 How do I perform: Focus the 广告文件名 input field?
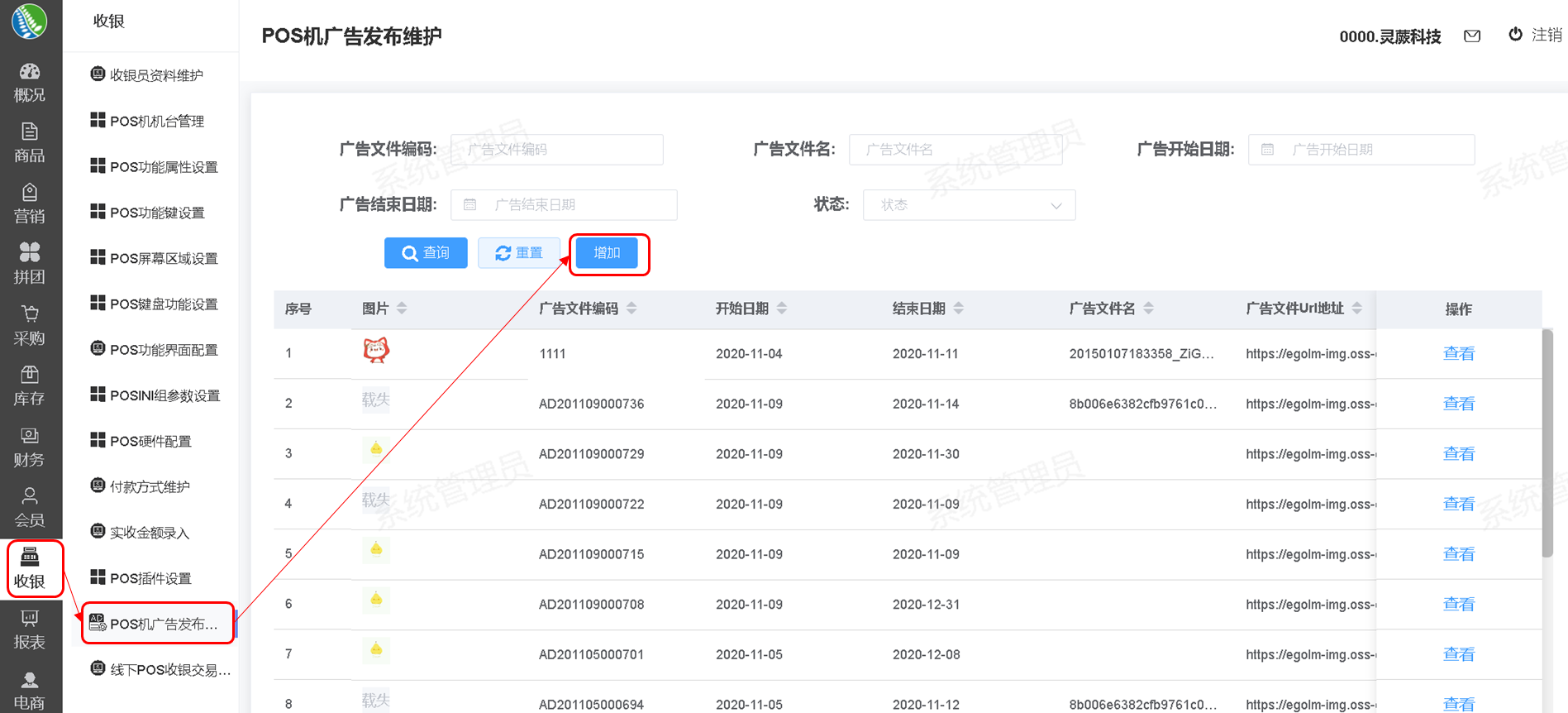tap(956, 150)
